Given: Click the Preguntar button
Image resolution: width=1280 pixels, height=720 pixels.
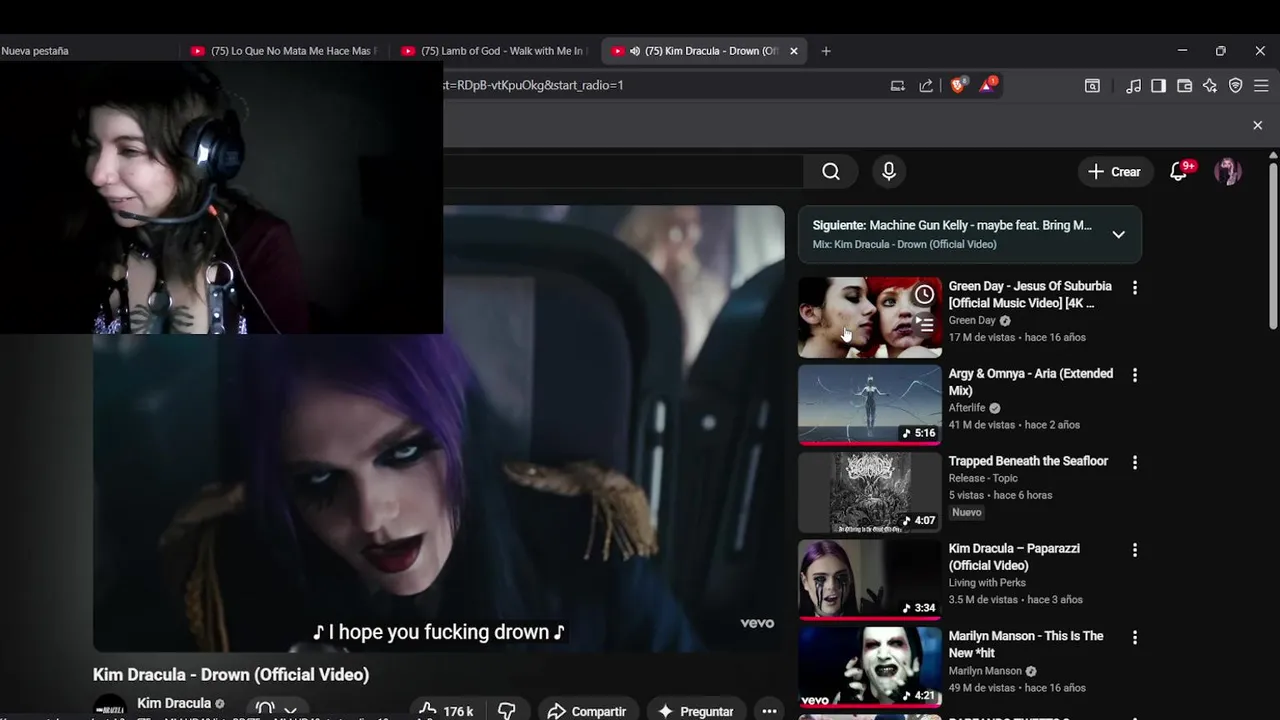Looking at the screenshot, I should point(696,711).
